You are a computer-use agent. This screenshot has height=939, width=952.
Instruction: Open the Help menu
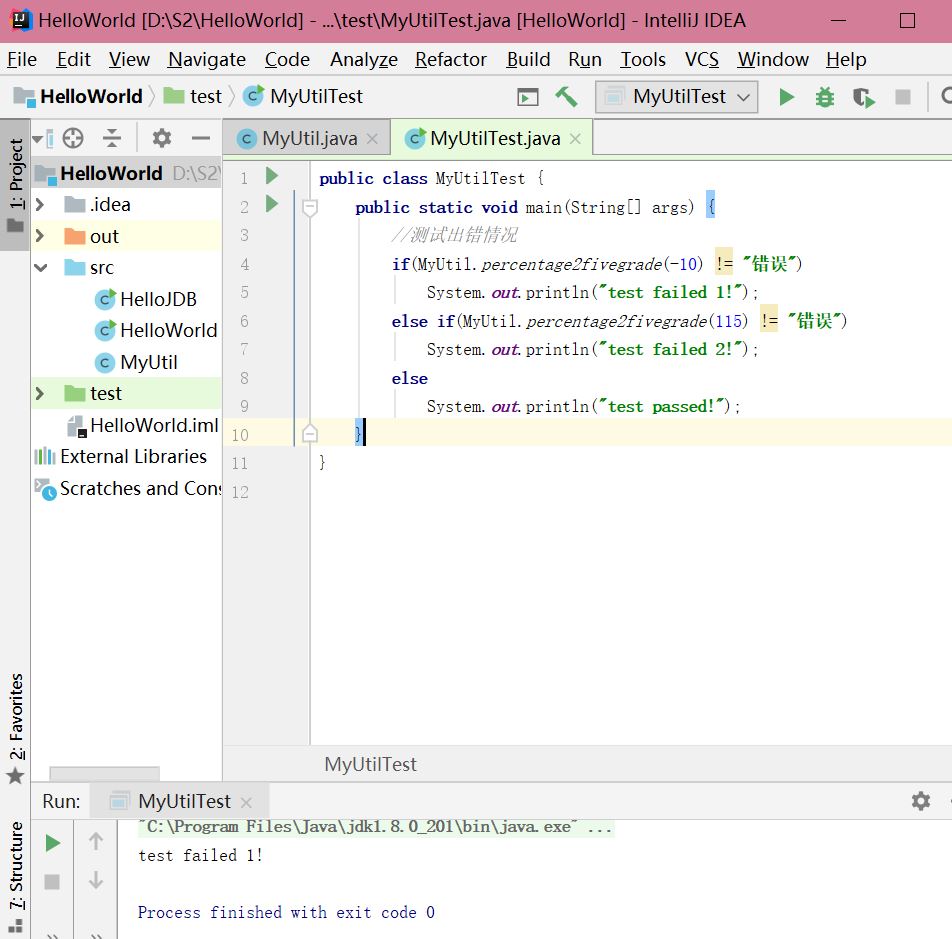(846, 59)
